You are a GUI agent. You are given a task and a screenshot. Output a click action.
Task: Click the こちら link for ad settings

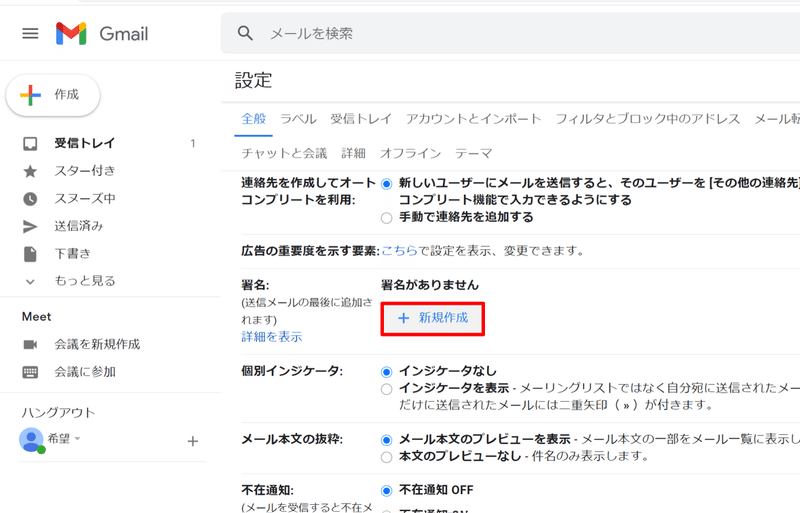coord(399,251)
